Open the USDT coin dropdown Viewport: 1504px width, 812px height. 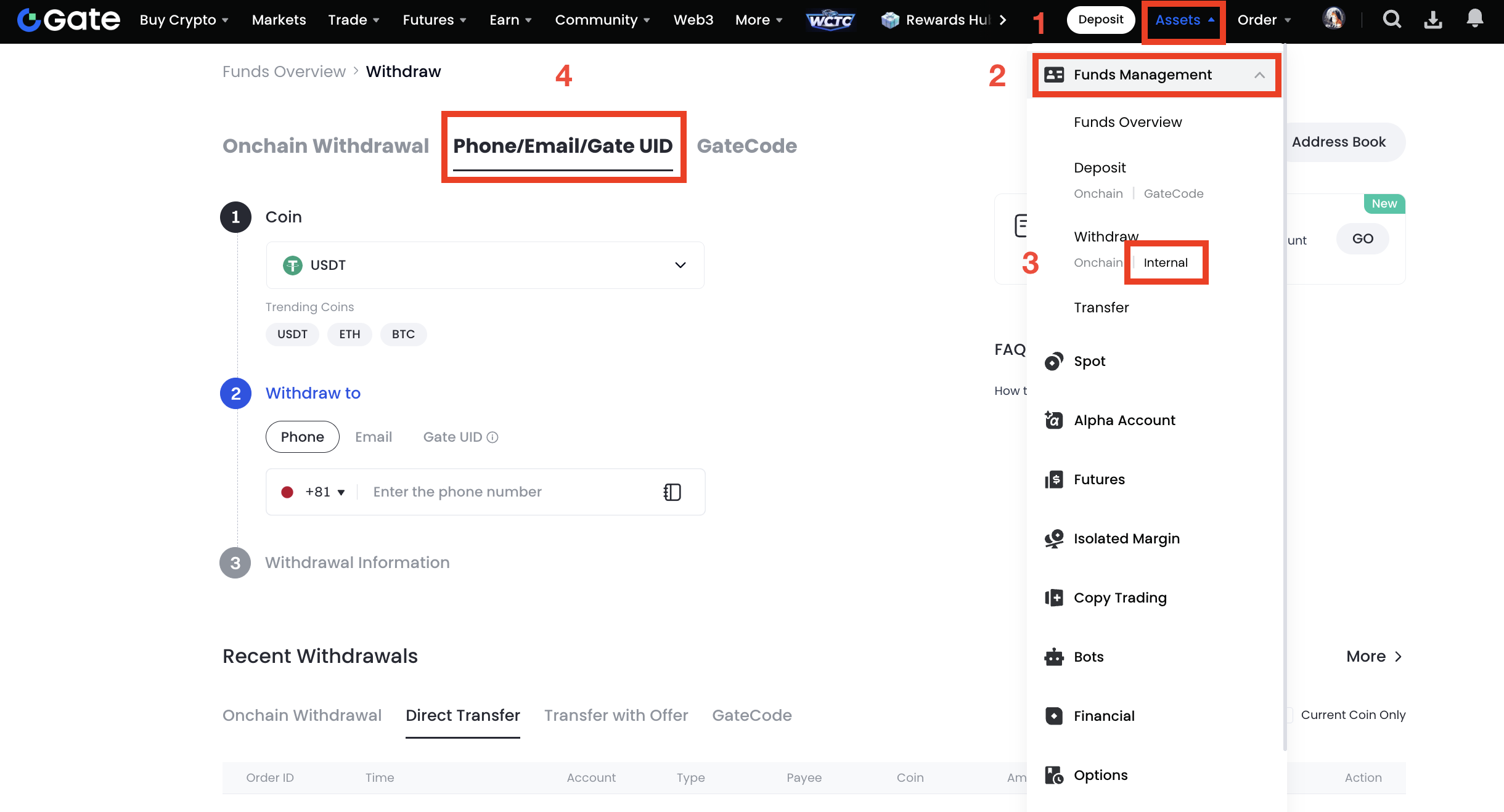tap(485, 265)
